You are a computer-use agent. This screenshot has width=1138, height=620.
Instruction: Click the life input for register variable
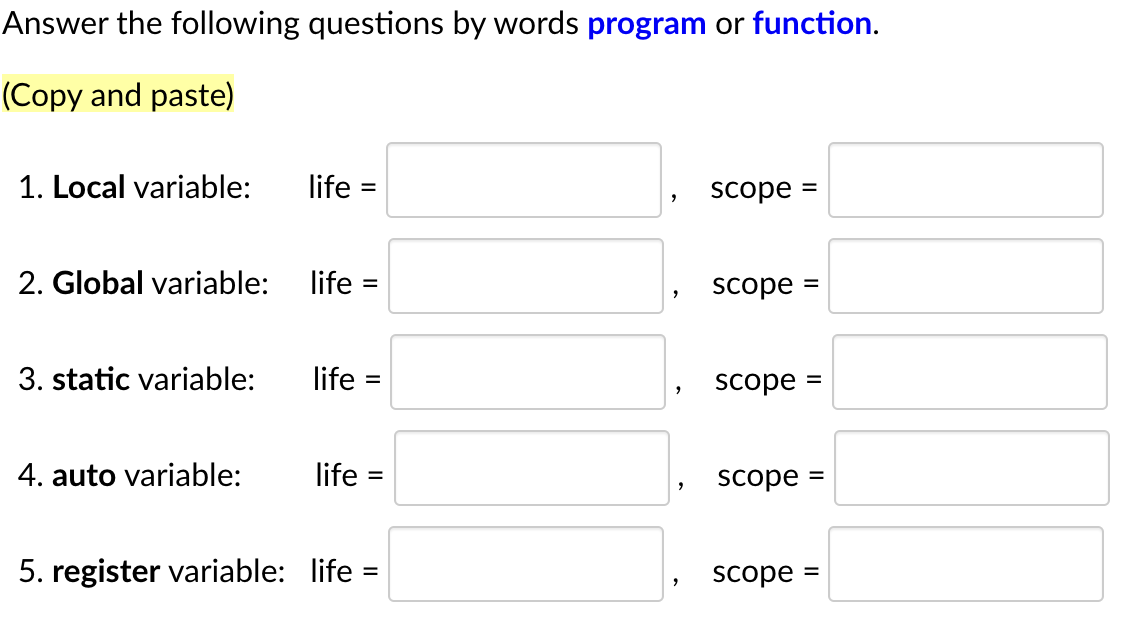point(526,564)
